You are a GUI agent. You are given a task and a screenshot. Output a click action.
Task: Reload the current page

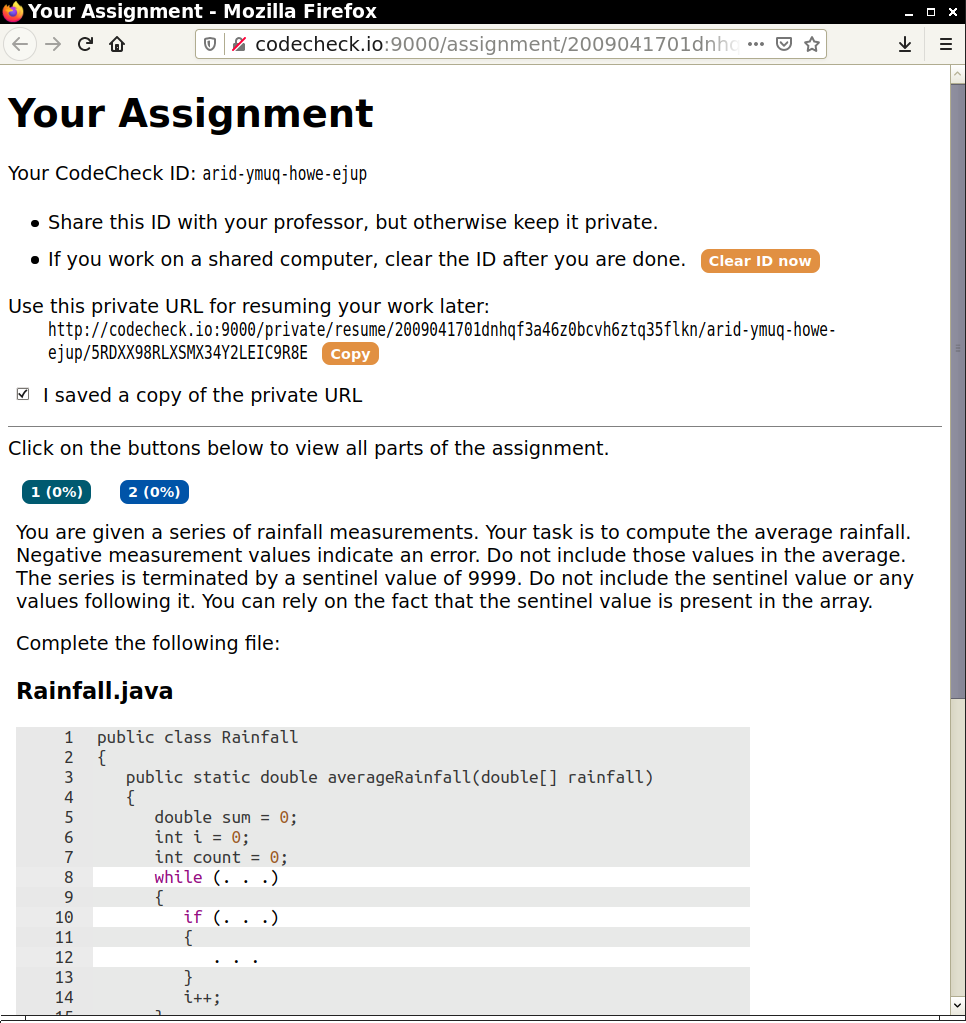[x=86, y=44]
